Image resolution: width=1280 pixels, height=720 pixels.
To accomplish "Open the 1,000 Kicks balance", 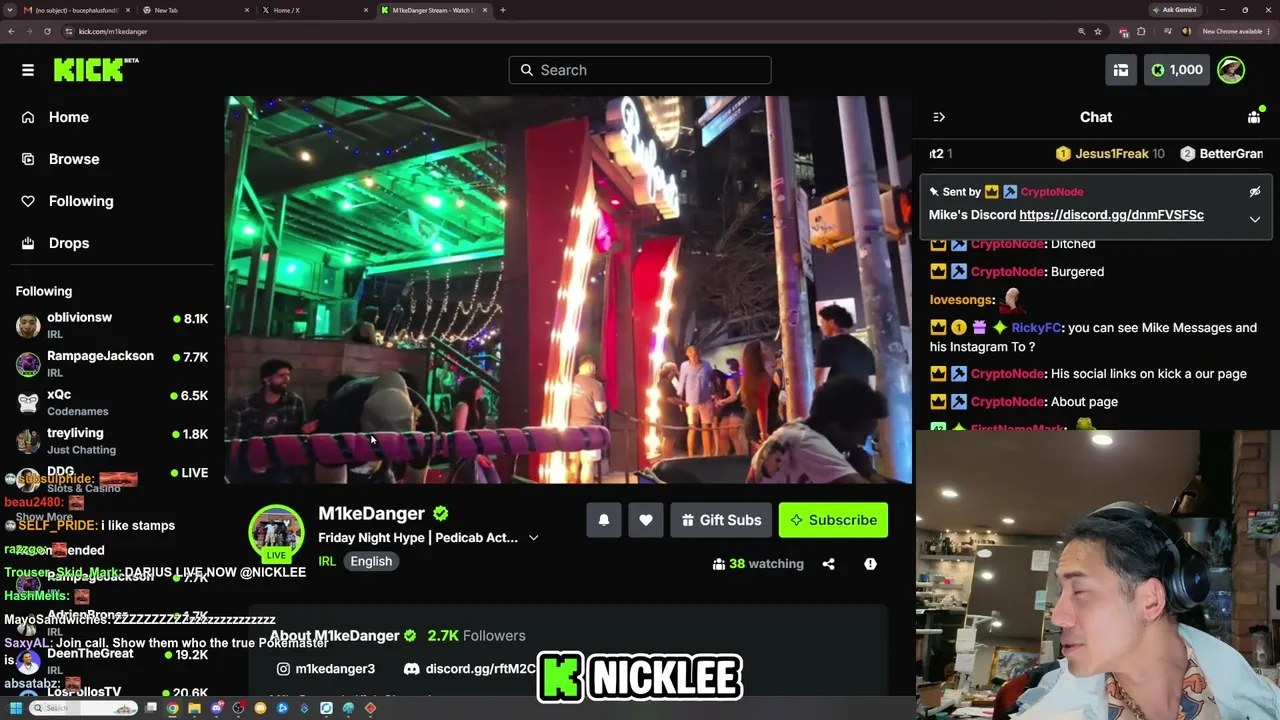I will point(1177,70).
